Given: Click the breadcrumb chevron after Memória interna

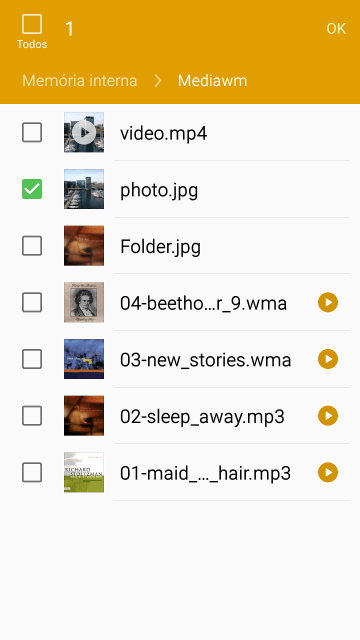Looking at the screenshot, I should tap(158, 80).
